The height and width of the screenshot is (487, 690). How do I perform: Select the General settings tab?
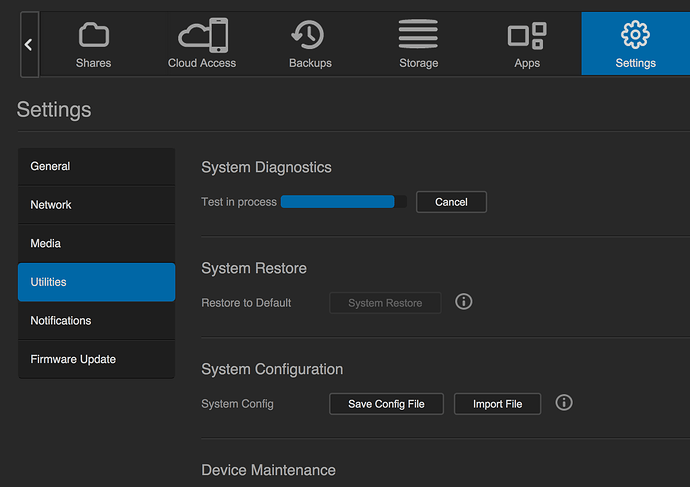coord(96,167)
